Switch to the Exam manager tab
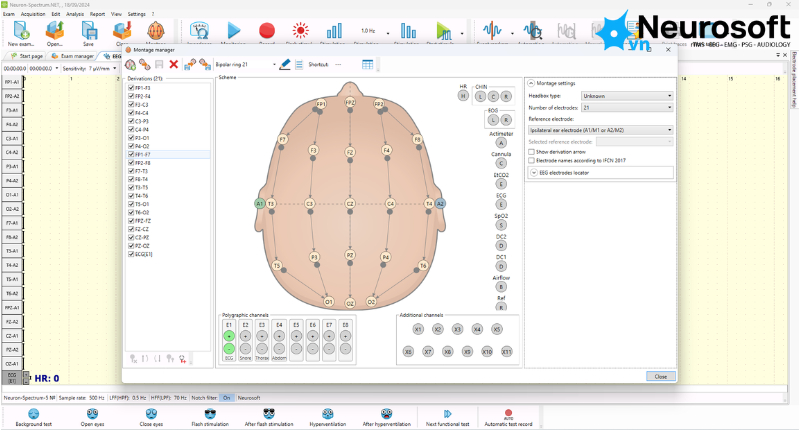The width and height of the screenshot is (800, 430). [74, 56]
